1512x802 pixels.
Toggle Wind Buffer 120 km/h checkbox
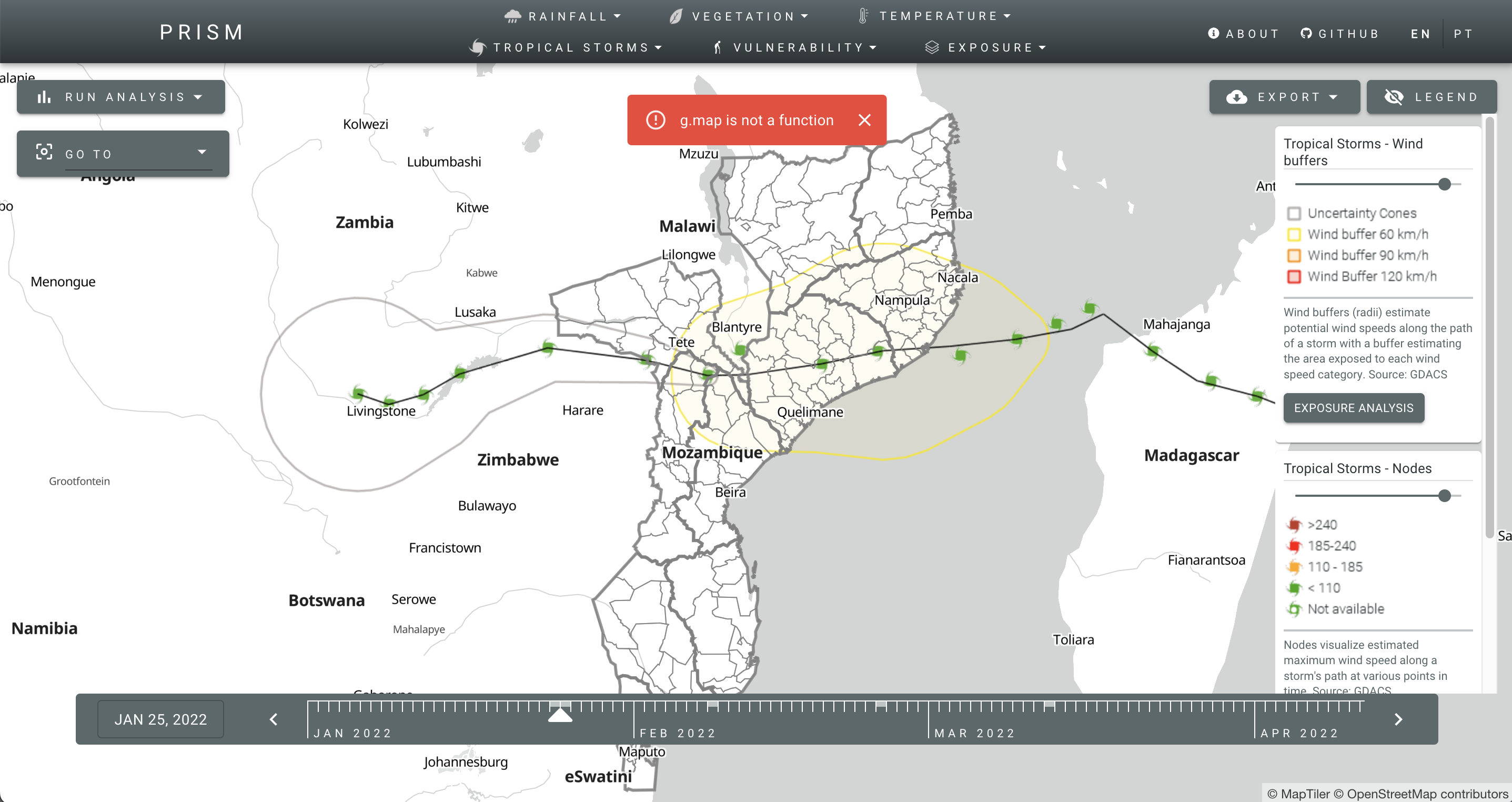click(x=1294, y=276)
